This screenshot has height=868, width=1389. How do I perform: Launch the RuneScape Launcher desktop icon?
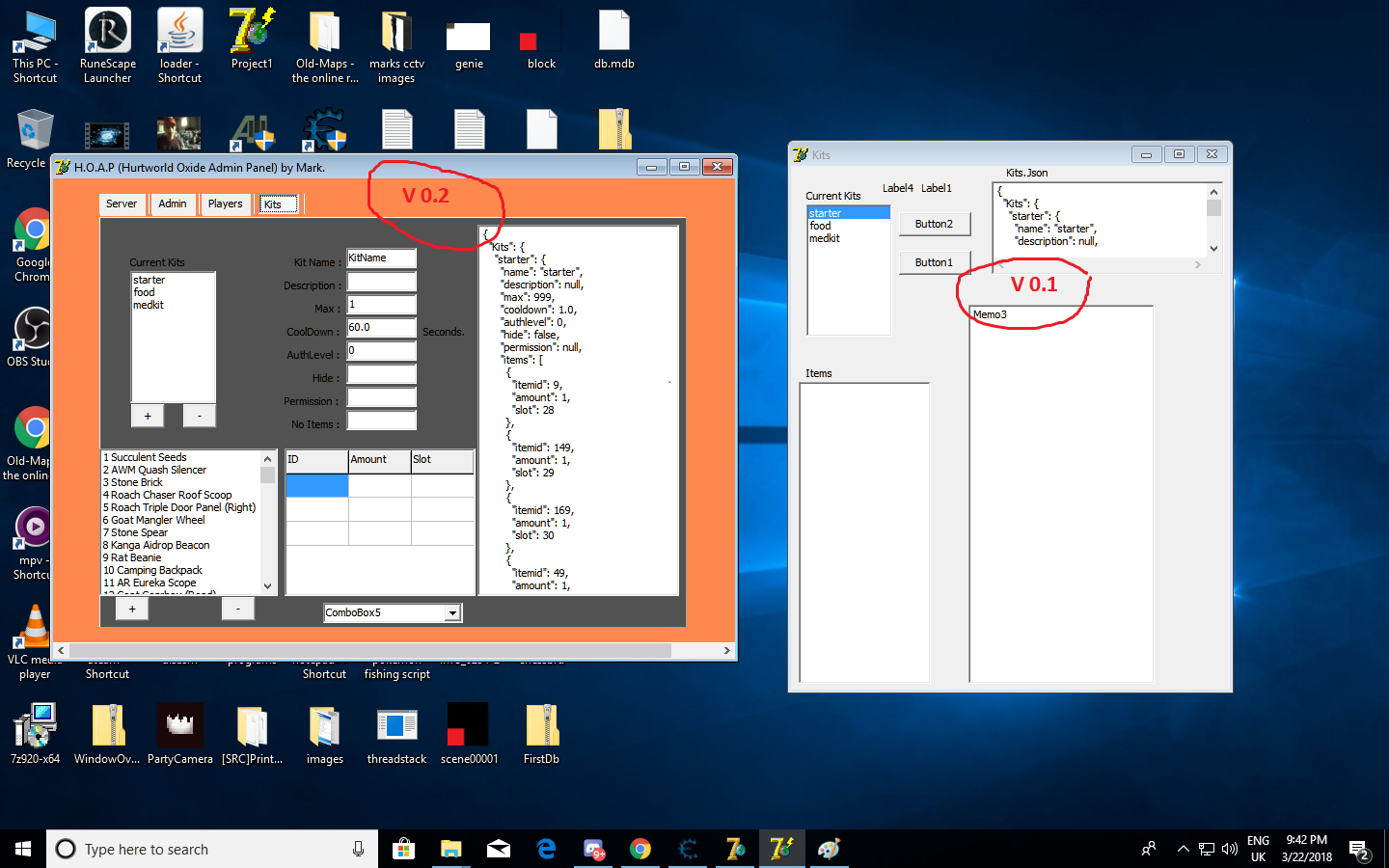[108, 32]
